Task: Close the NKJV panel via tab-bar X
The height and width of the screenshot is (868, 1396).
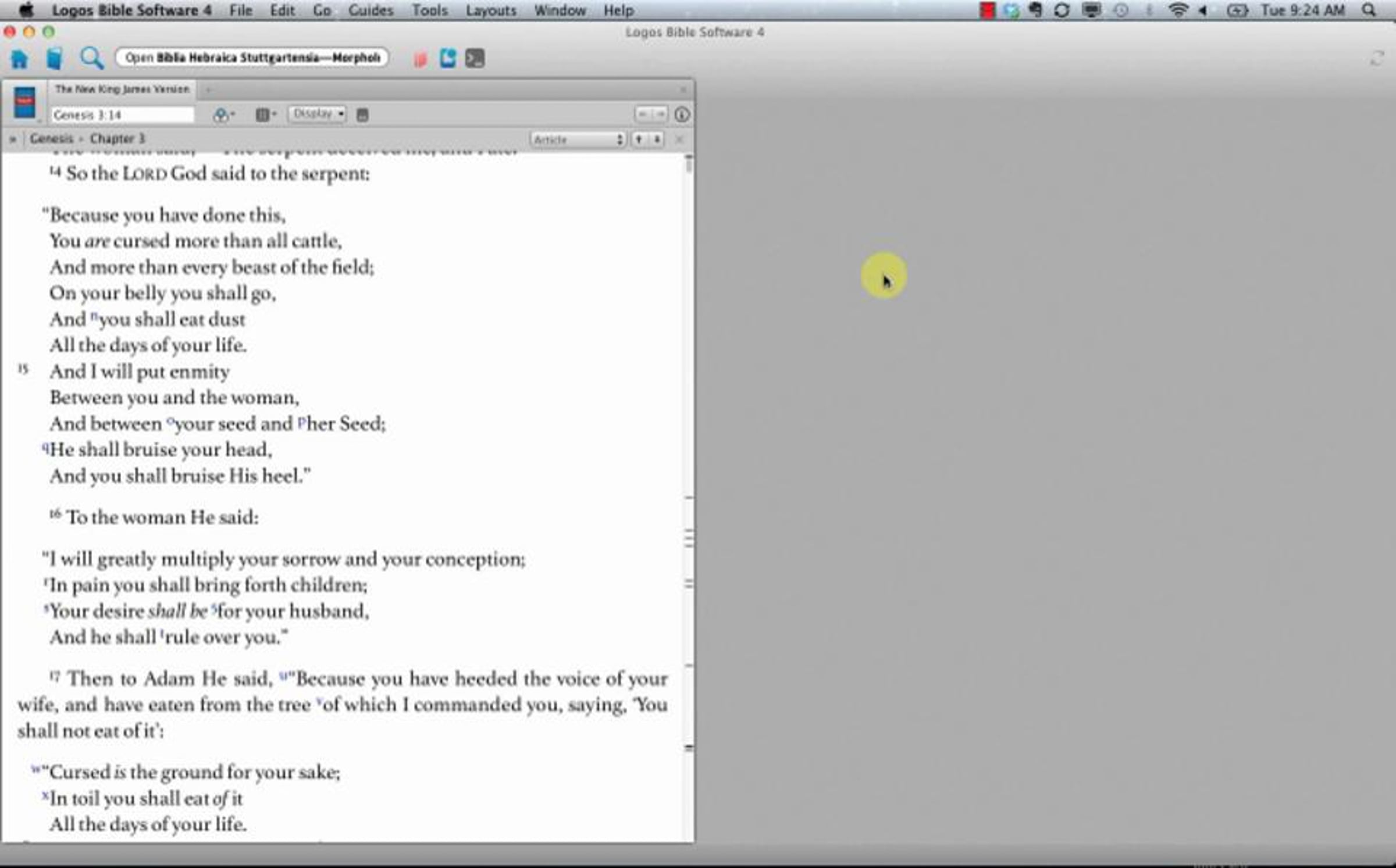Action: (683, 90)
